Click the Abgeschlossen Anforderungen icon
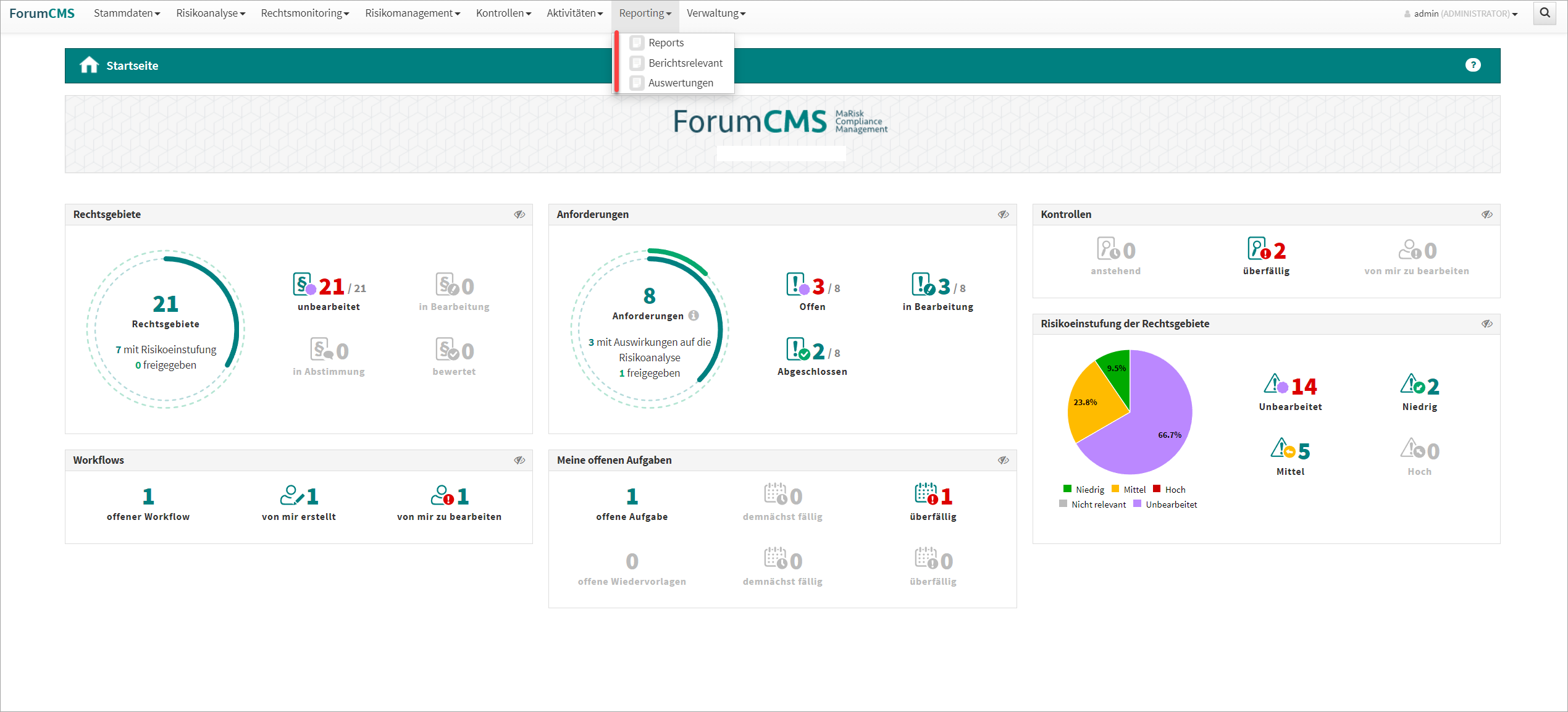The height and width of the screenshot is (712, 1568). coord(797,350)
